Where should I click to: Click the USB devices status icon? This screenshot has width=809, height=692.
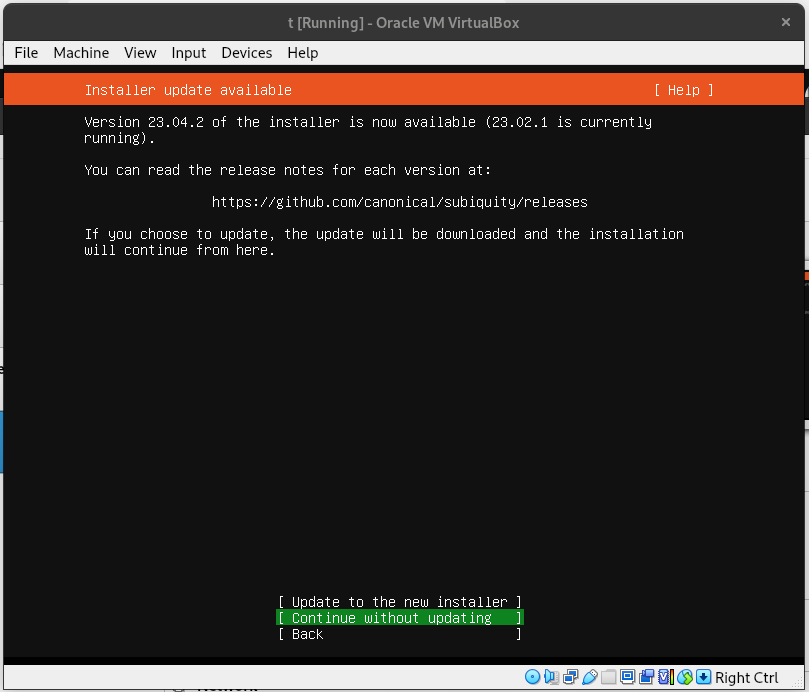(x=589, y=678)
